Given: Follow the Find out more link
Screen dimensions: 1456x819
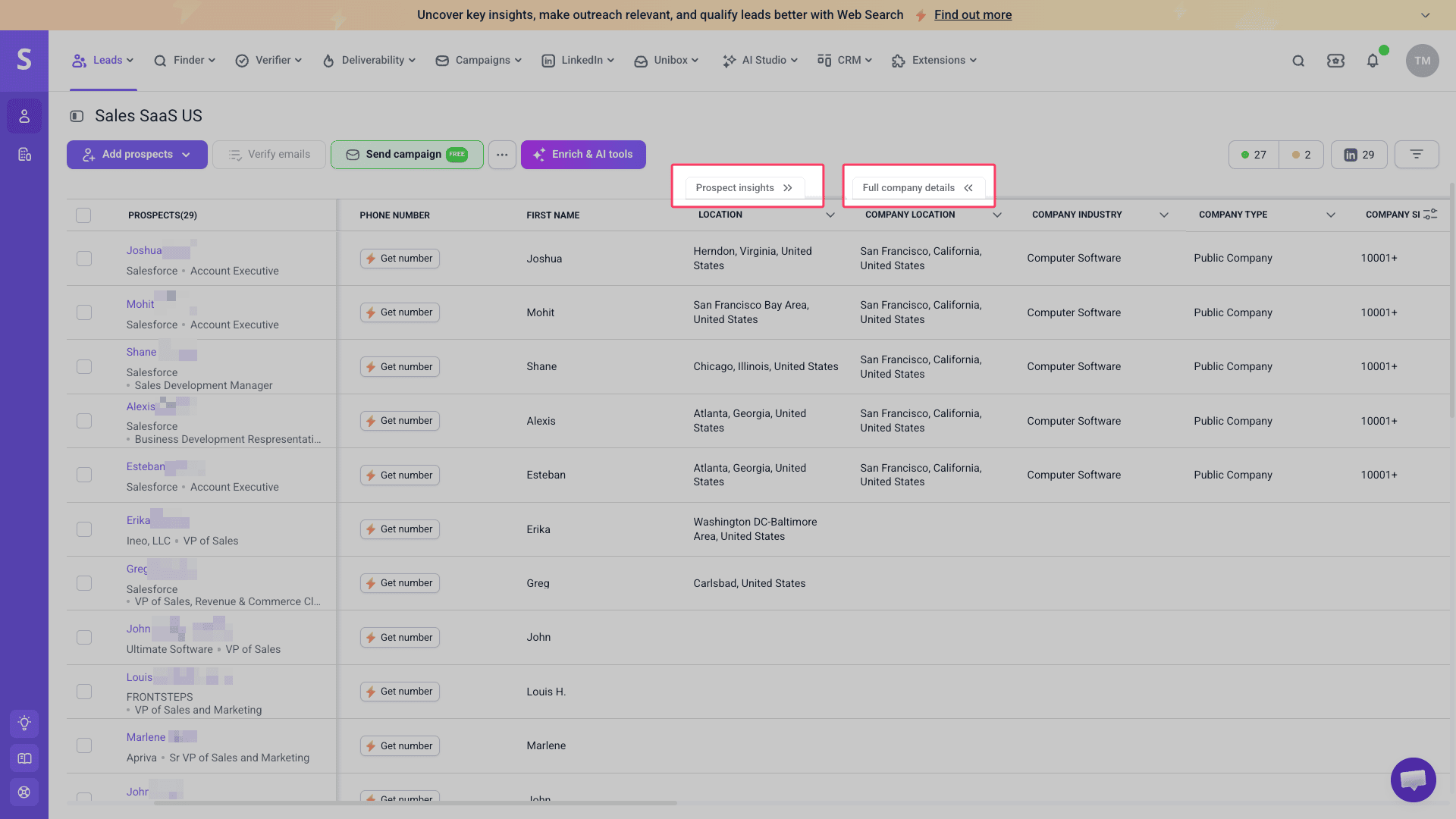Looking at the screenshot, I should [x=973, y=15].
